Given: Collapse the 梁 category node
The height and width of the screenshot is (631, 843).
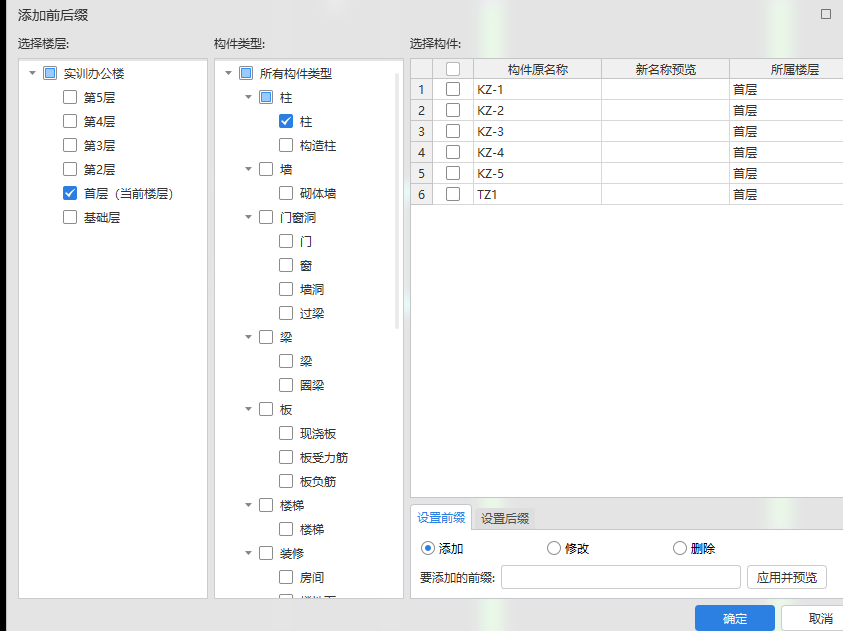Looking at the screenshot, I should click(x=248, y=337).
